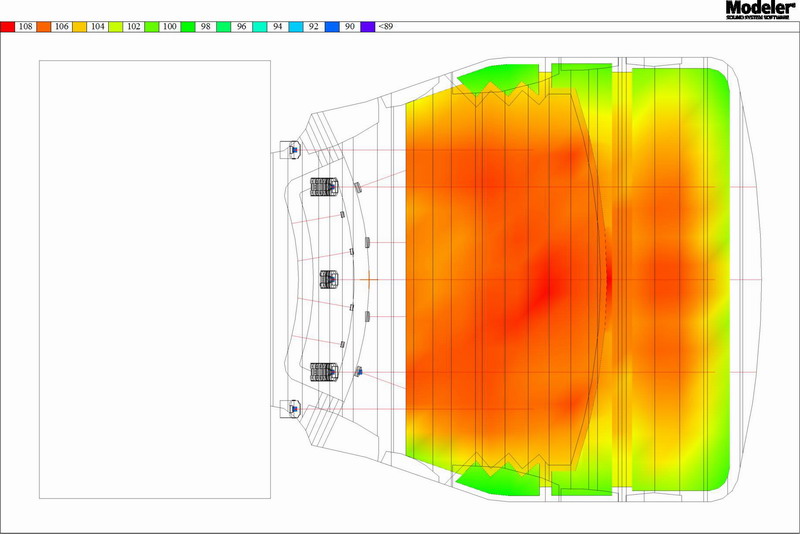
Task: Click the orange crosshair marker on stage centerline
Action: pyautogui.click(x=368, y=279)
